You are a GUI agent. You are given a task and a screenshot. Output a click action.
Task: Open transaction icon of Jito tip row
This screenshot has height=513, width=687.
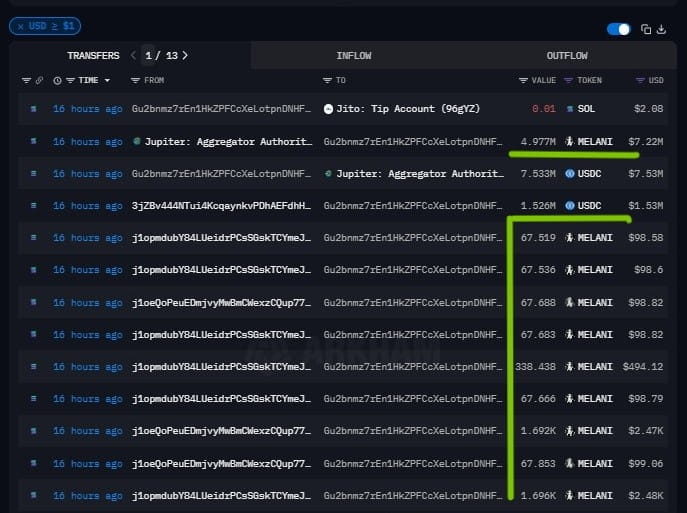click(33, 109)
